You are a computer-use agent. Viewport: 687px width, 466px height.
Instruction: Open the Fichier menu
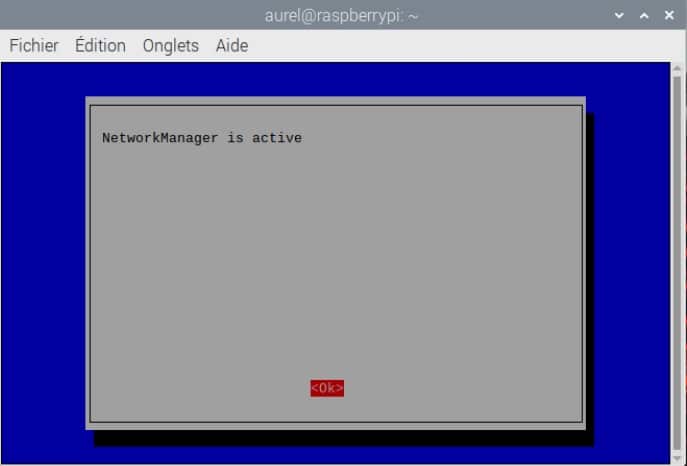pos(34,46)
